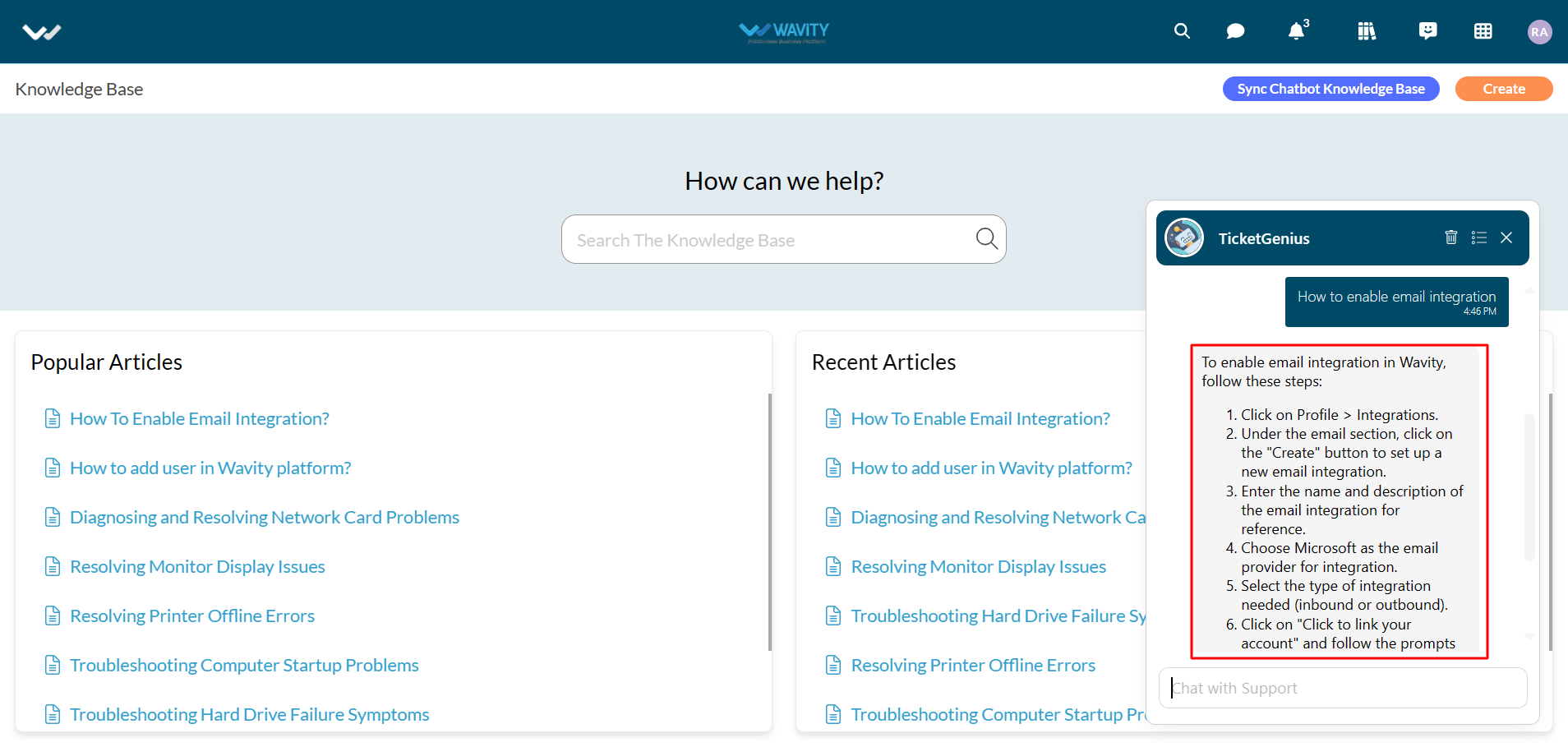Open the library books icon in the header
Viewport: 1568px width, 747px height.
tap(1367, 31)
